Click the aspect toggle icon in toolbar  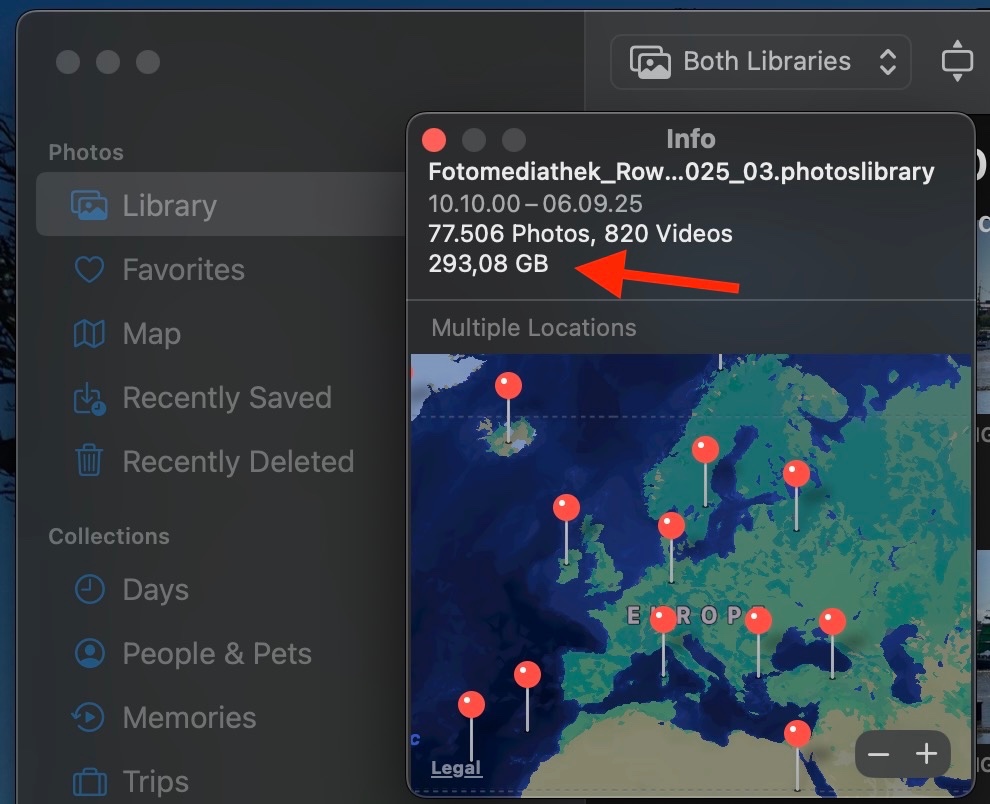957,62
